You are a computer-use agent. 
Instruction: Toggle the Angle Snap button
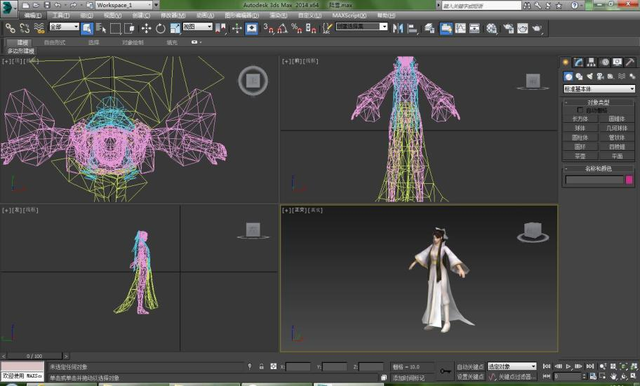(282, 28)
